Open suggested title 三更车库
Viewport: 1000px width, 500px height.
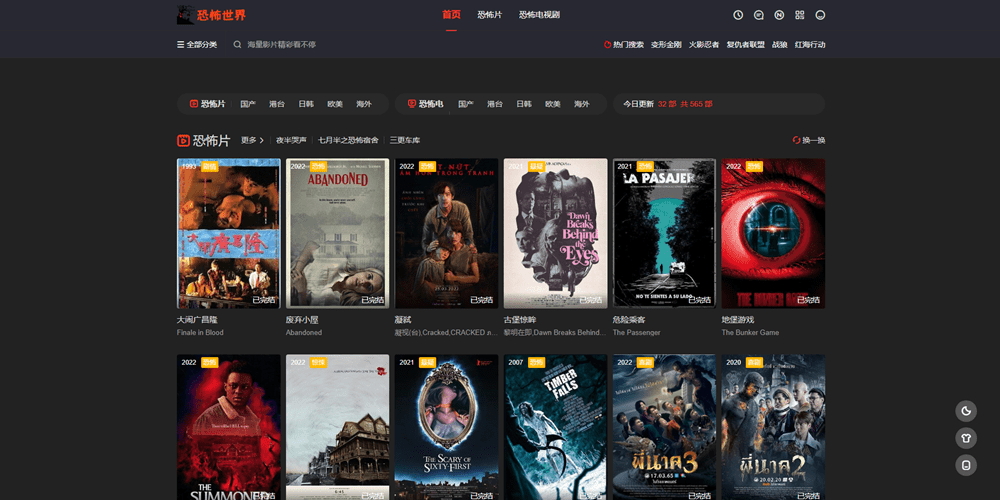click(x=404, y=140)
